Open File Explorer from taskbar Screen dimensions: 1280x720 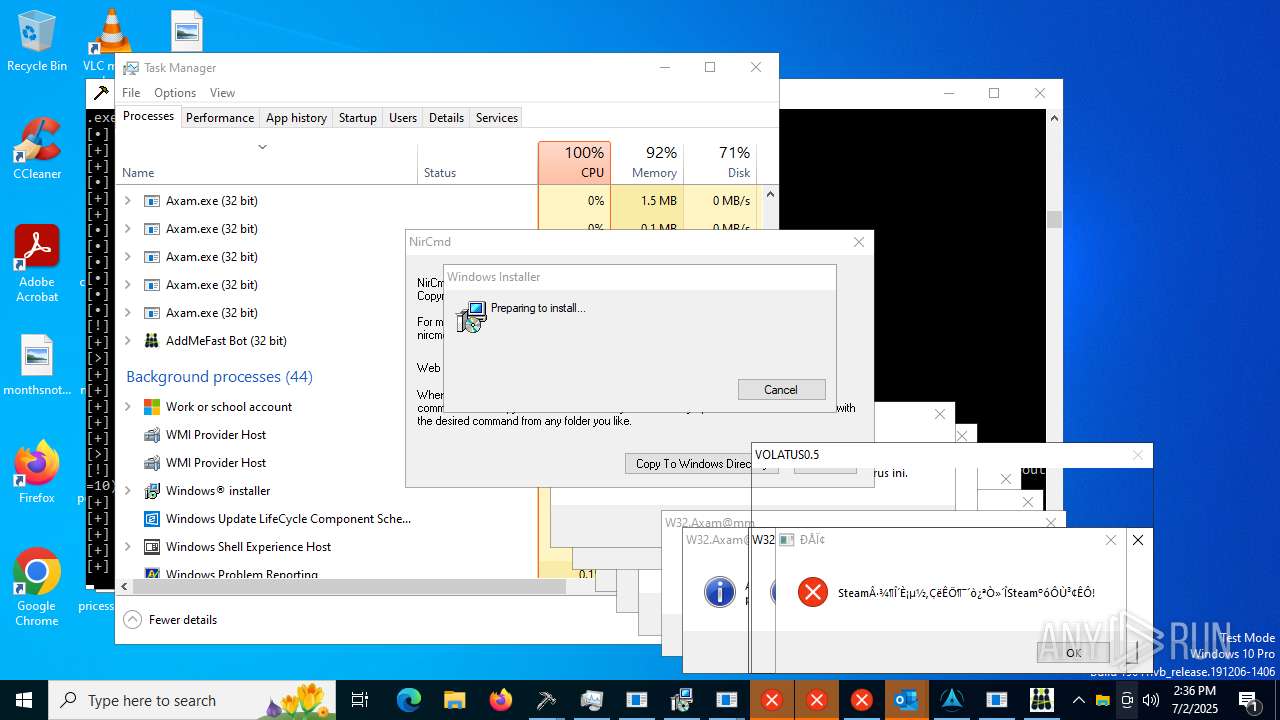coord(454,700)
